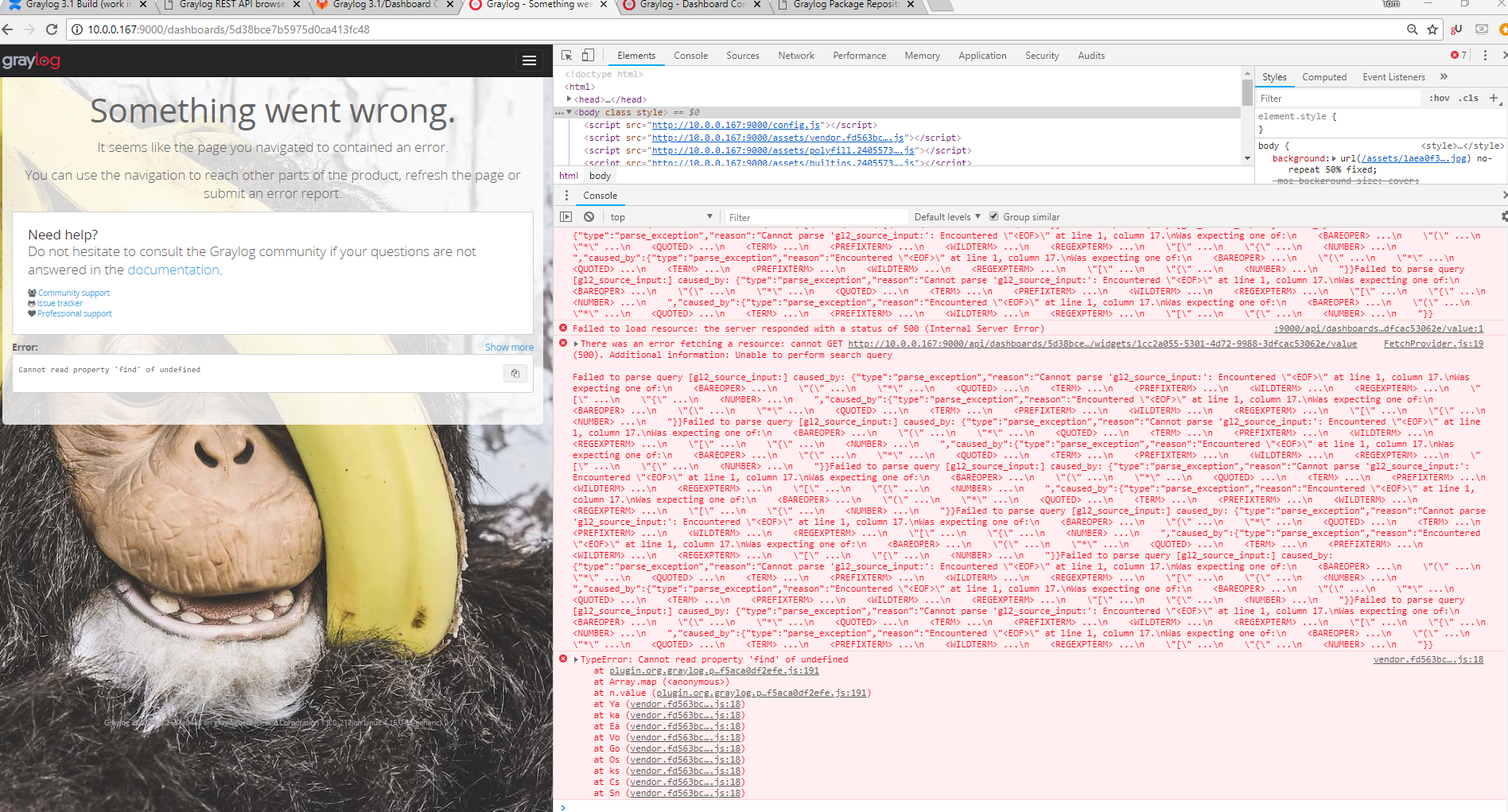Screen dimensions: 1508x812
Task: Open the config.js script URL link
Action: [736, 125]
